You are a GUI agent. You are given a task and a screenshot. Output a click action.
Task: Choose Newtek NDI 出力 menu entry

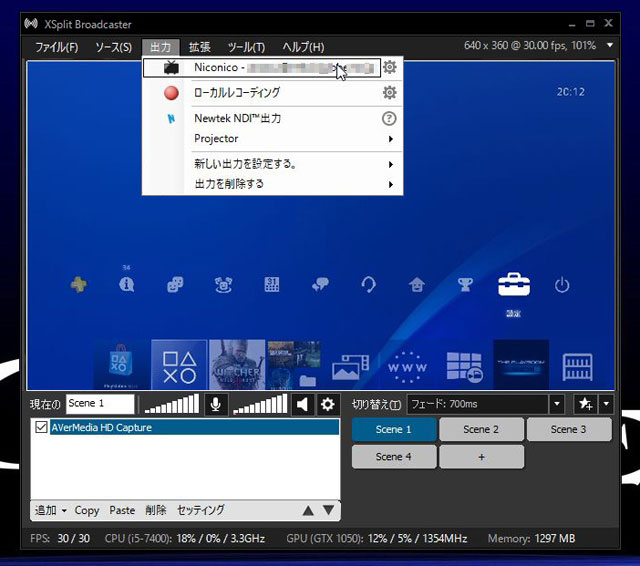(x=238, y=118)
